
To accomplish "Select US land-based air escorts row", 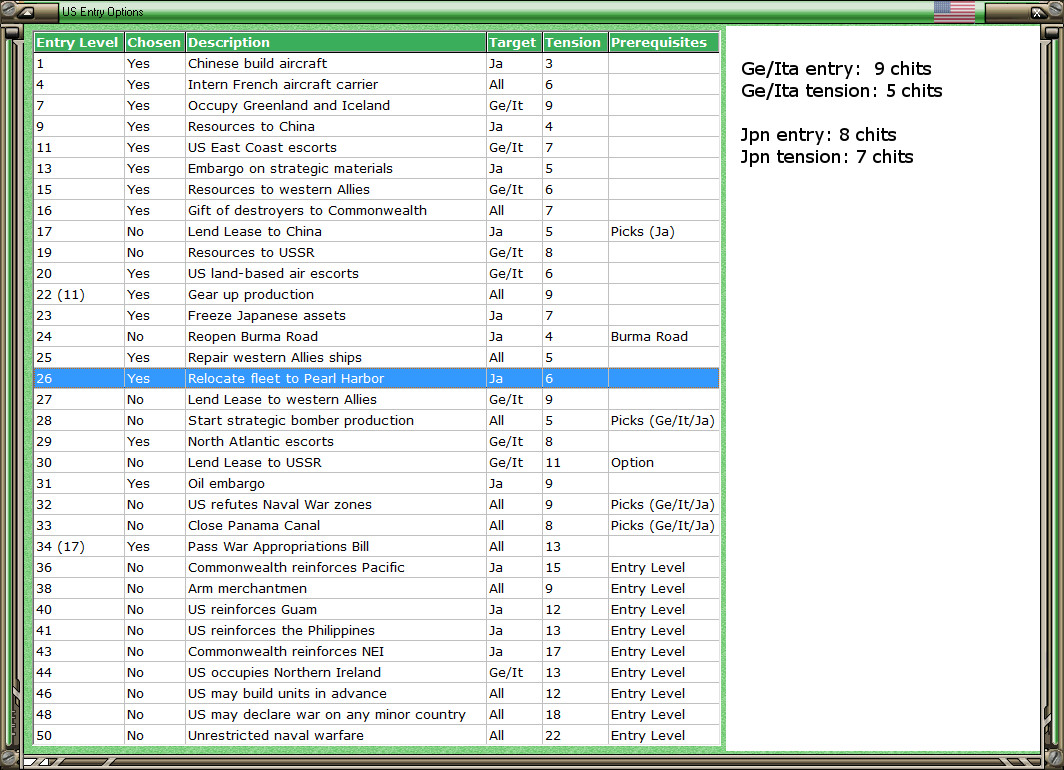I will coord(377,274).
